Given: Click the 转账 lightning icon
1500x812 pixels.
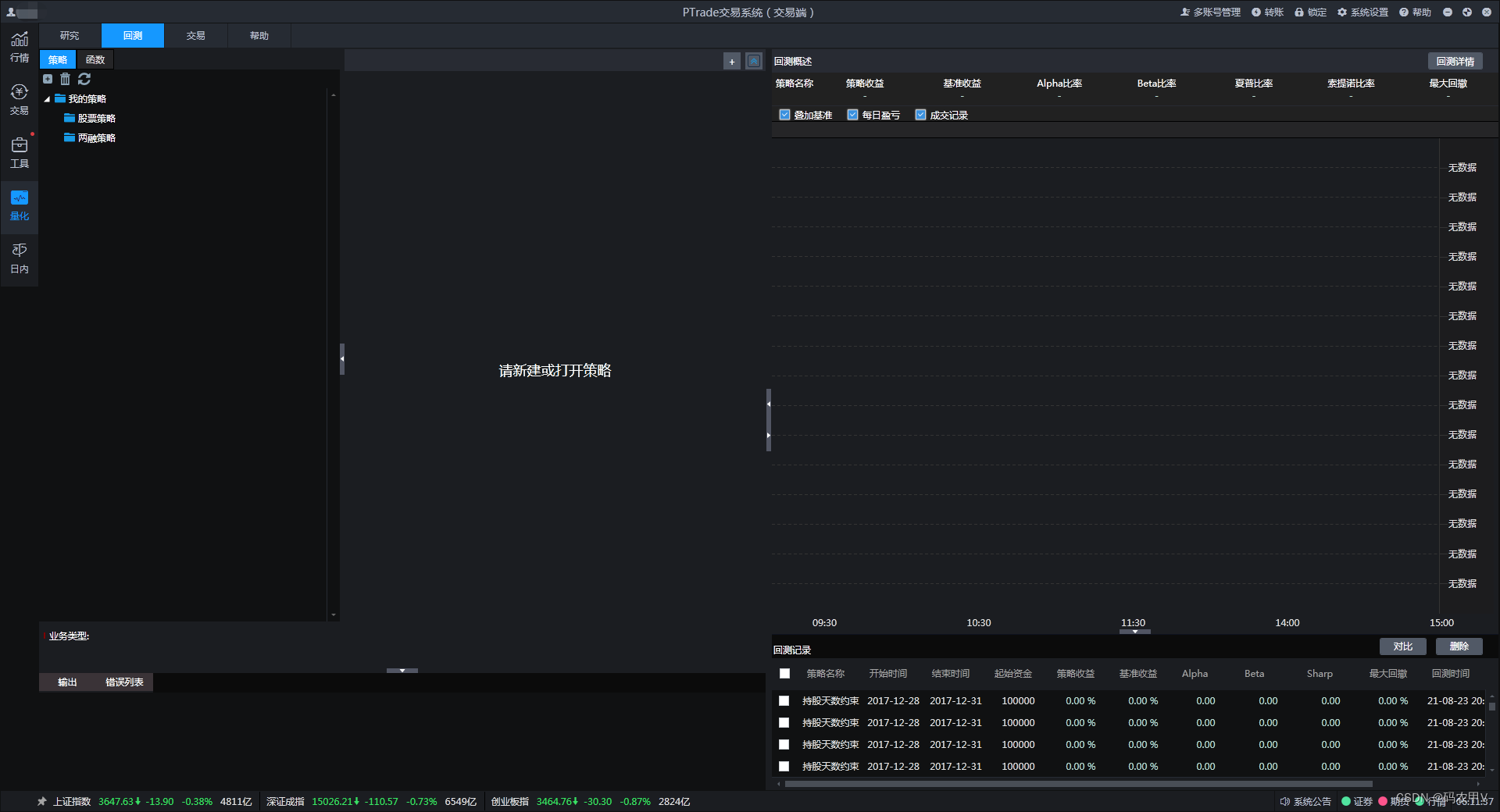Looking at the screenshot, I should coord(1256,12).
